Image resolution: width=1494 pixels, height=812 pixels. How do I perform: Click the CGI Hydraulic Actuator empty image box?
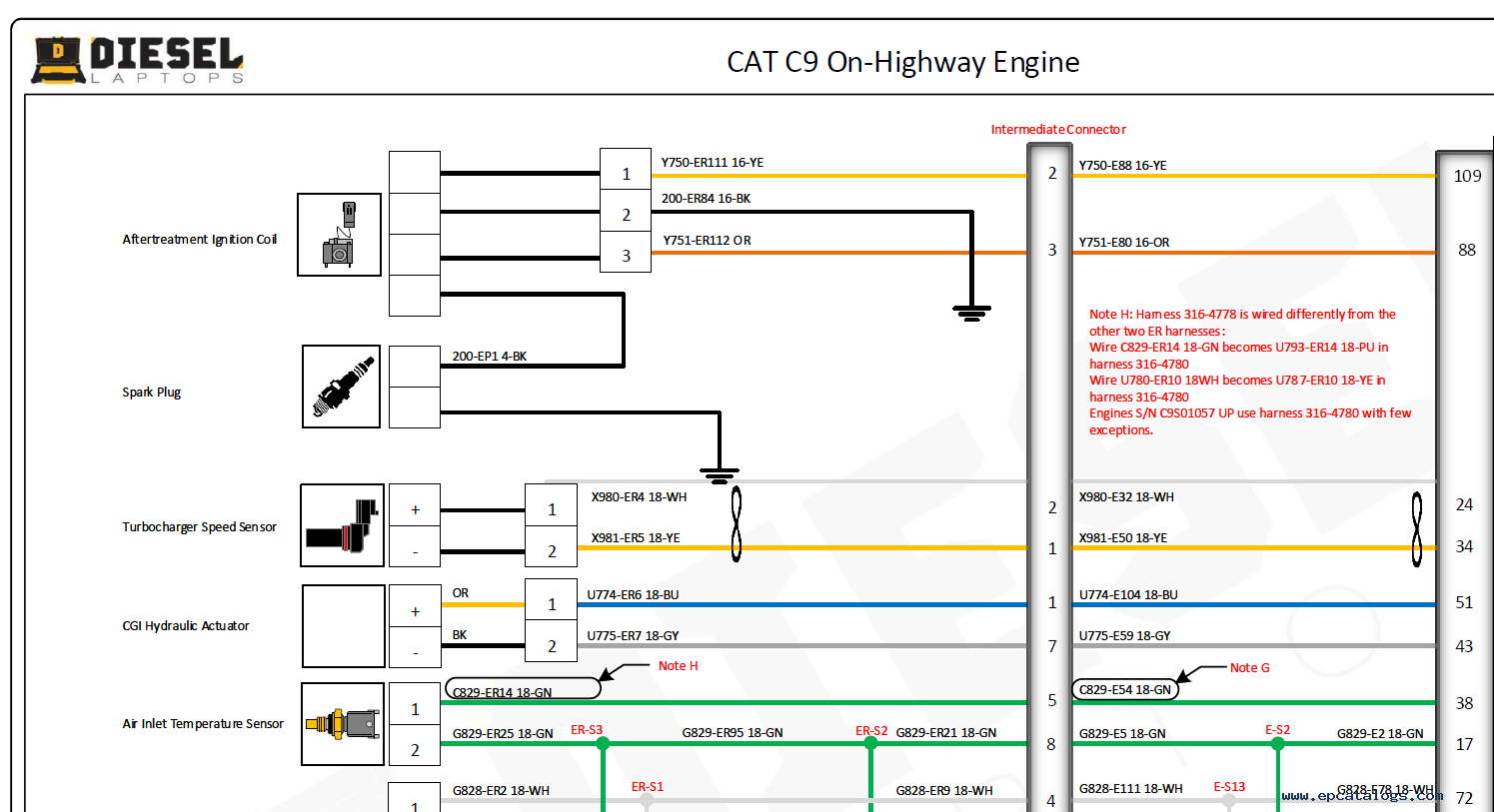[x=344, y=626]
